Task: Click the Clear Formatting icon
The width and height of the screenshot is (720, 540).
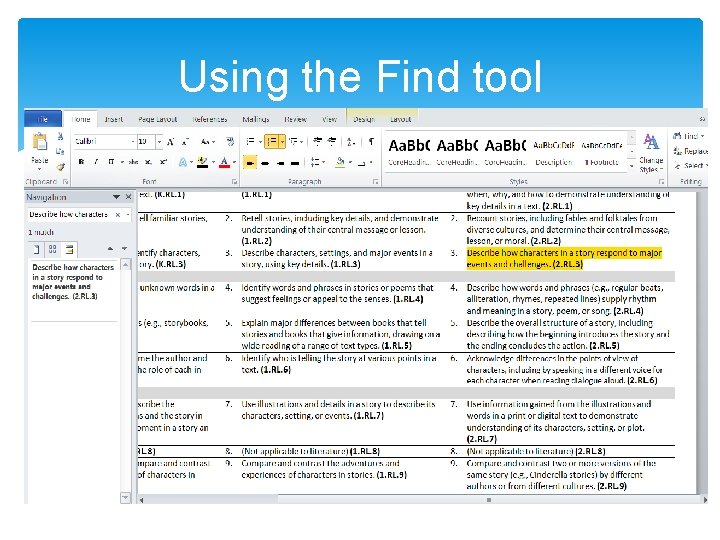Action: pos(230,141)
